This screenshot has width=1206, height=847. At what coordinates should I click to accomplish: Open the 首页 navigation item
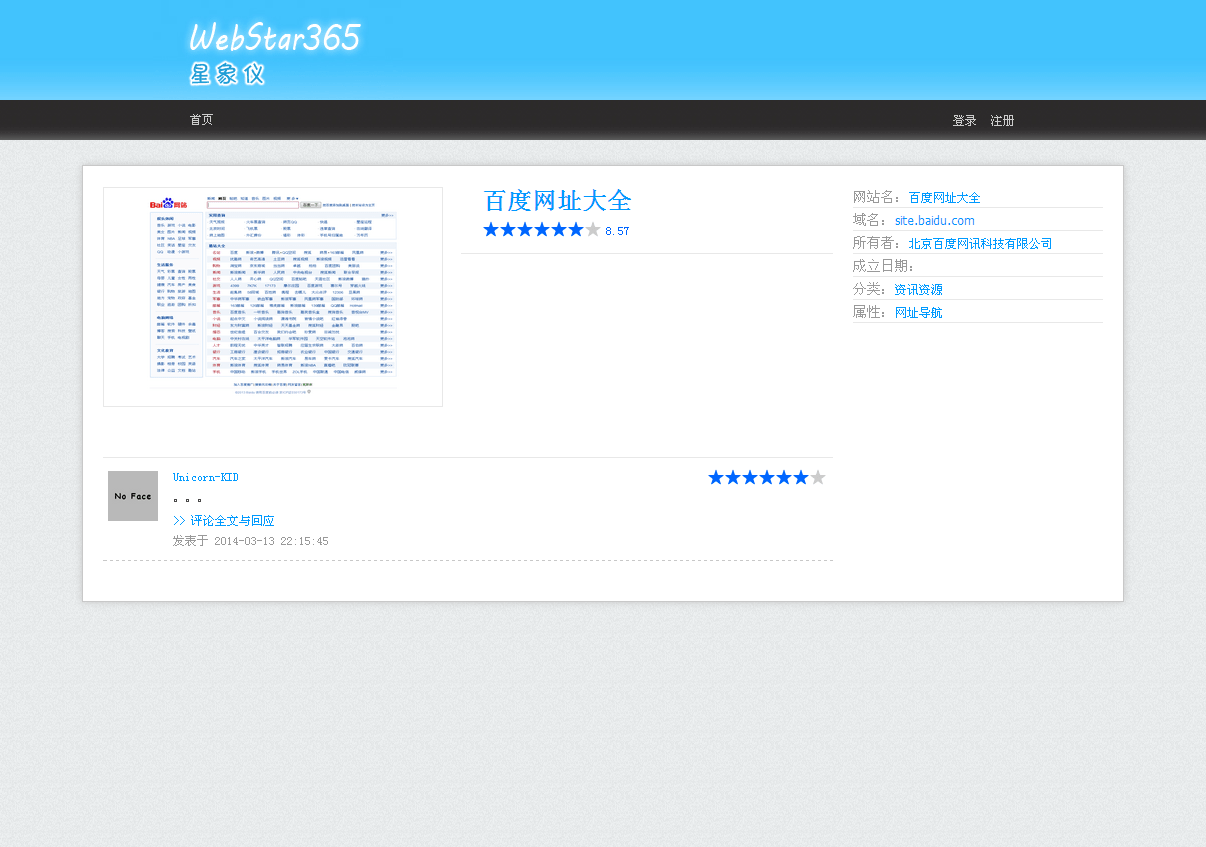pos(201,120)
